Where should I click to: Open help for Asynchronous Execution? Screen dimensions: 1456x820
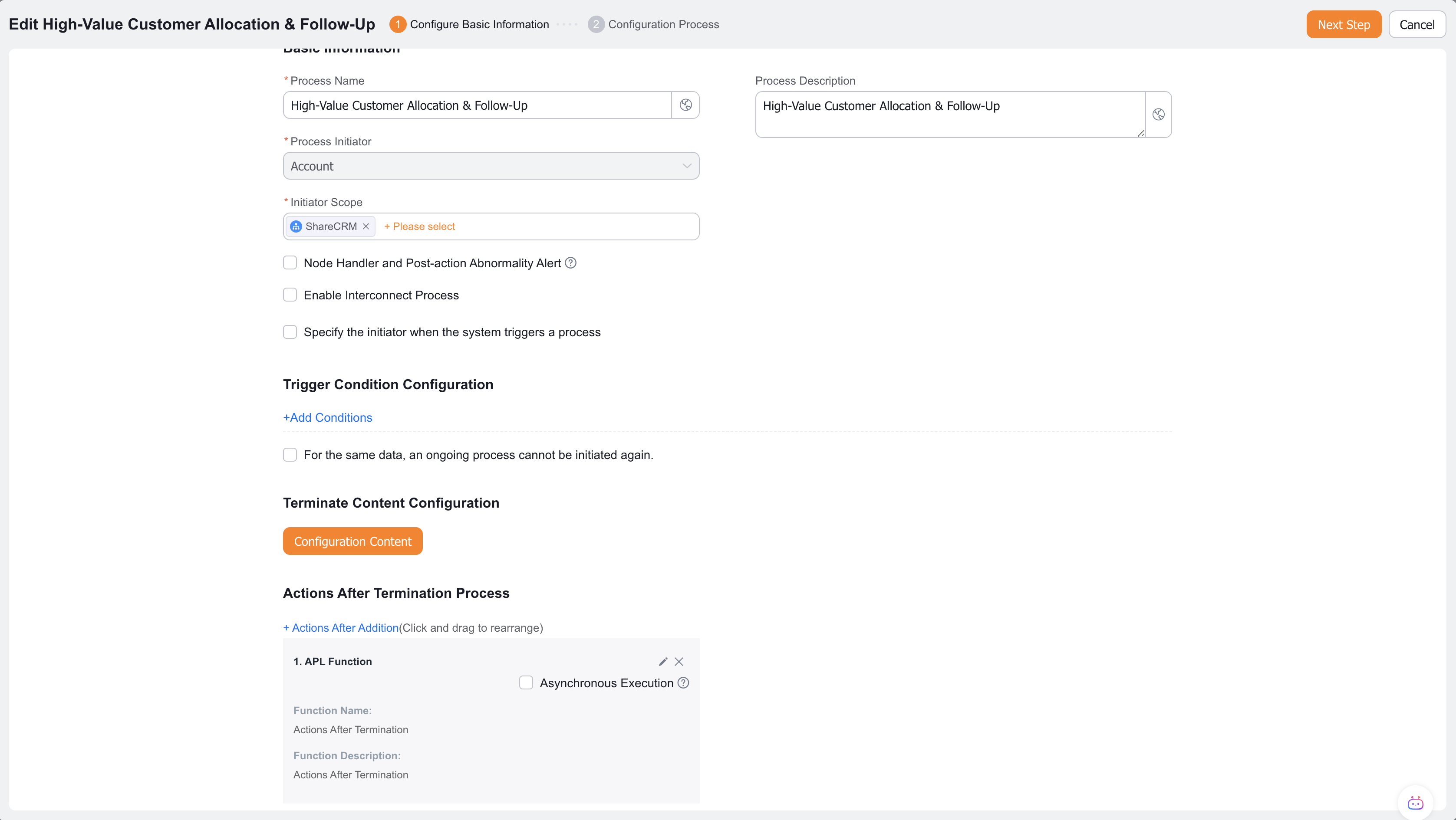pyautogui.click(x=683, y=683)
